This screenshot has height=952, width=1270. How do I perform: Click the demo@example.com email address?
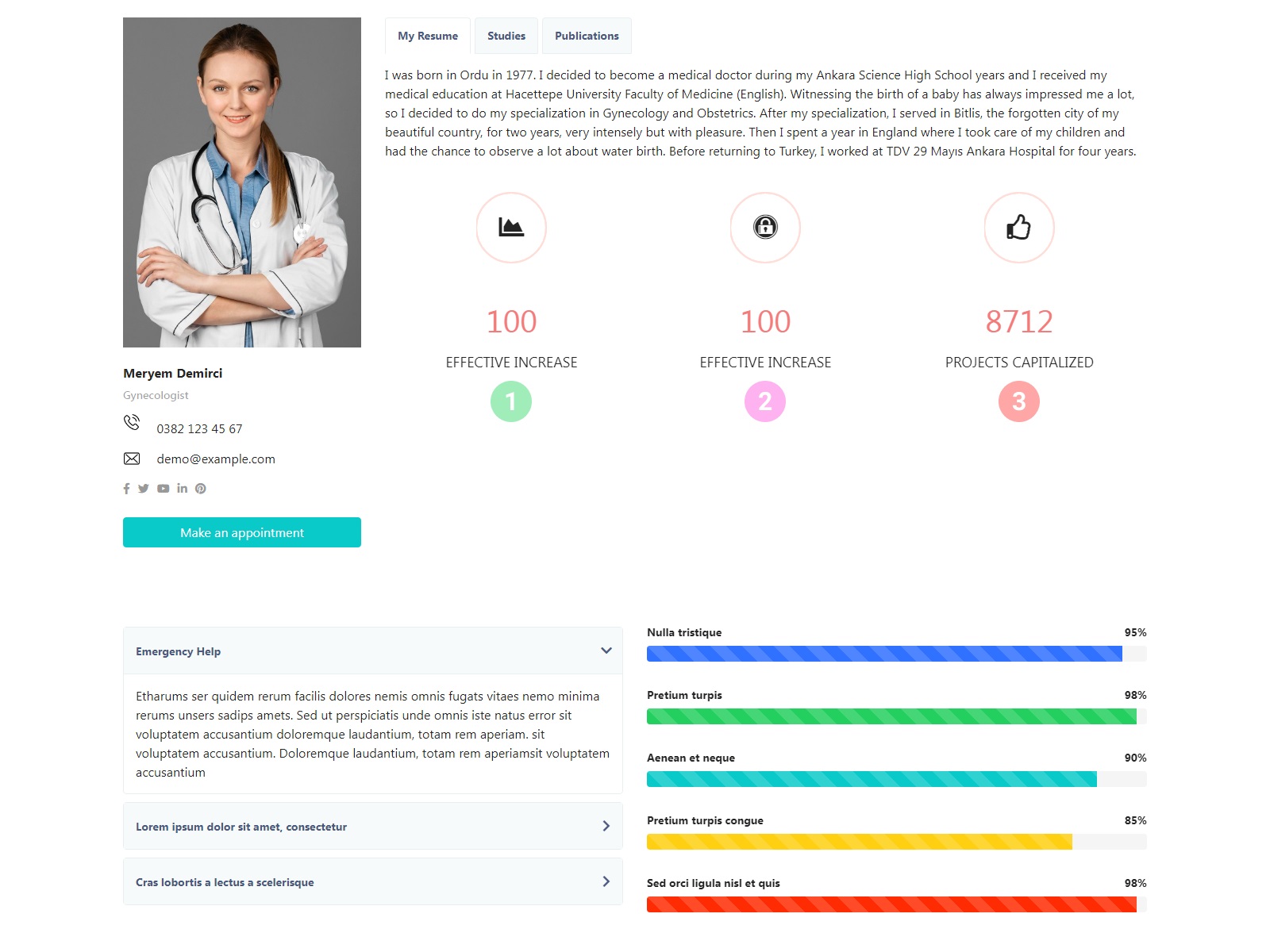pyautogui.click(x=216, y=459)
